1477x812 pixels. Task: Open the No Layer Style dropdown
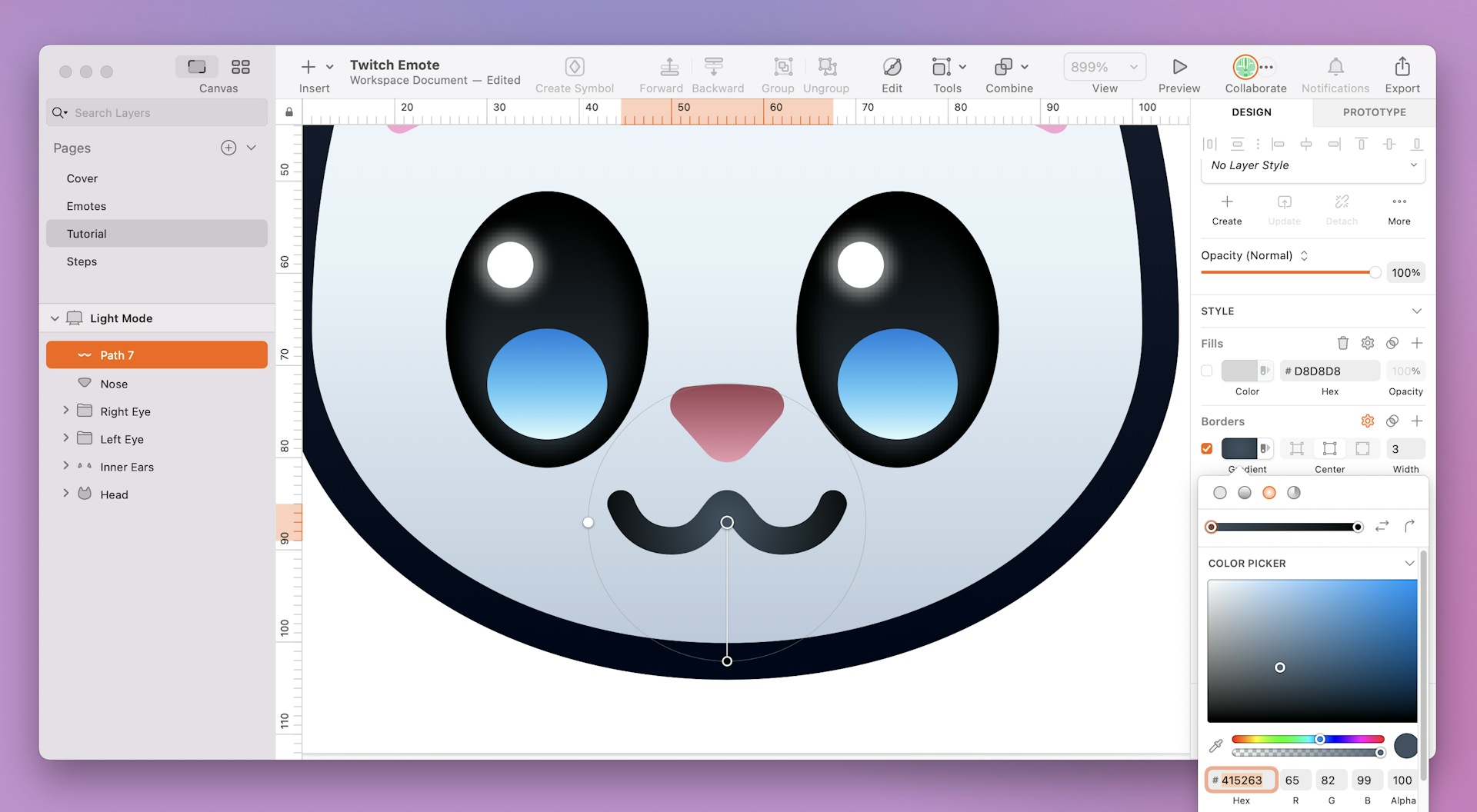(x=1312, y=165)
